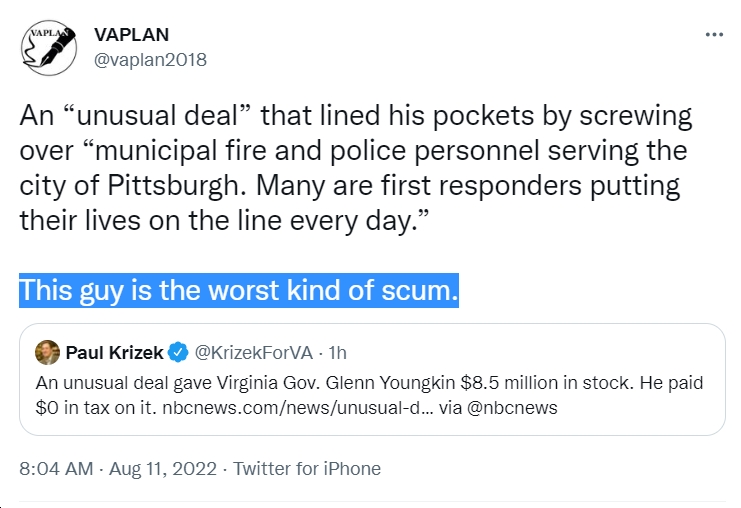Click the VAPLAN display name
741x508 pixels.
[x=131, y=34]
